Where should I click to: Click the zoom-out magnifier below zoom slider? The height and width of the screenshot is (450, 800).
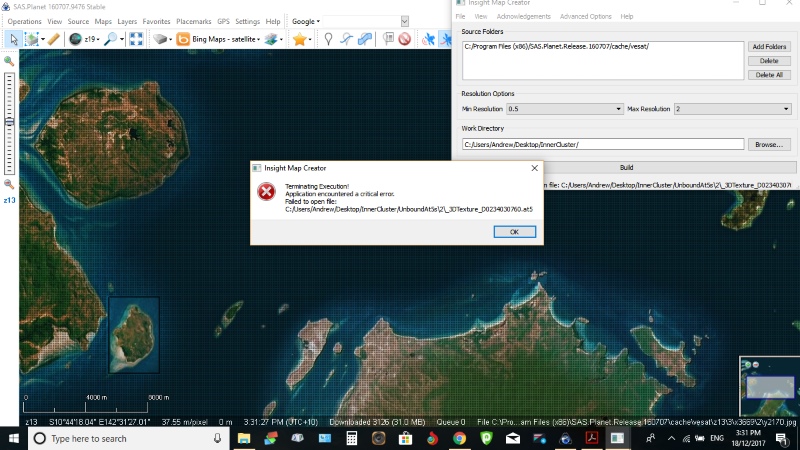(9, 184)
